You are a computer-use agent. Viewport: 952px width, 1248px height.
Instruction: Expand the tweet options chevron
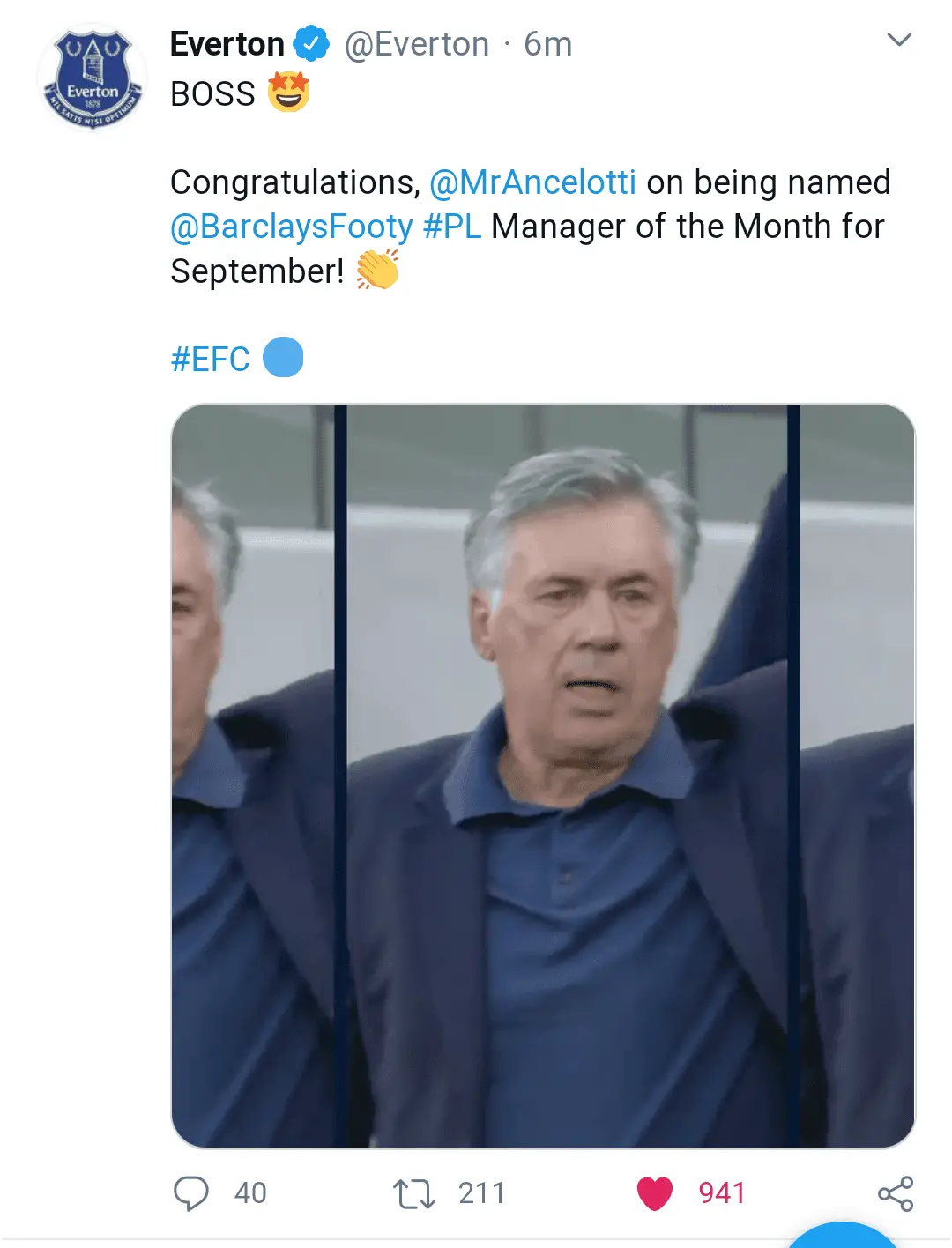898,40
